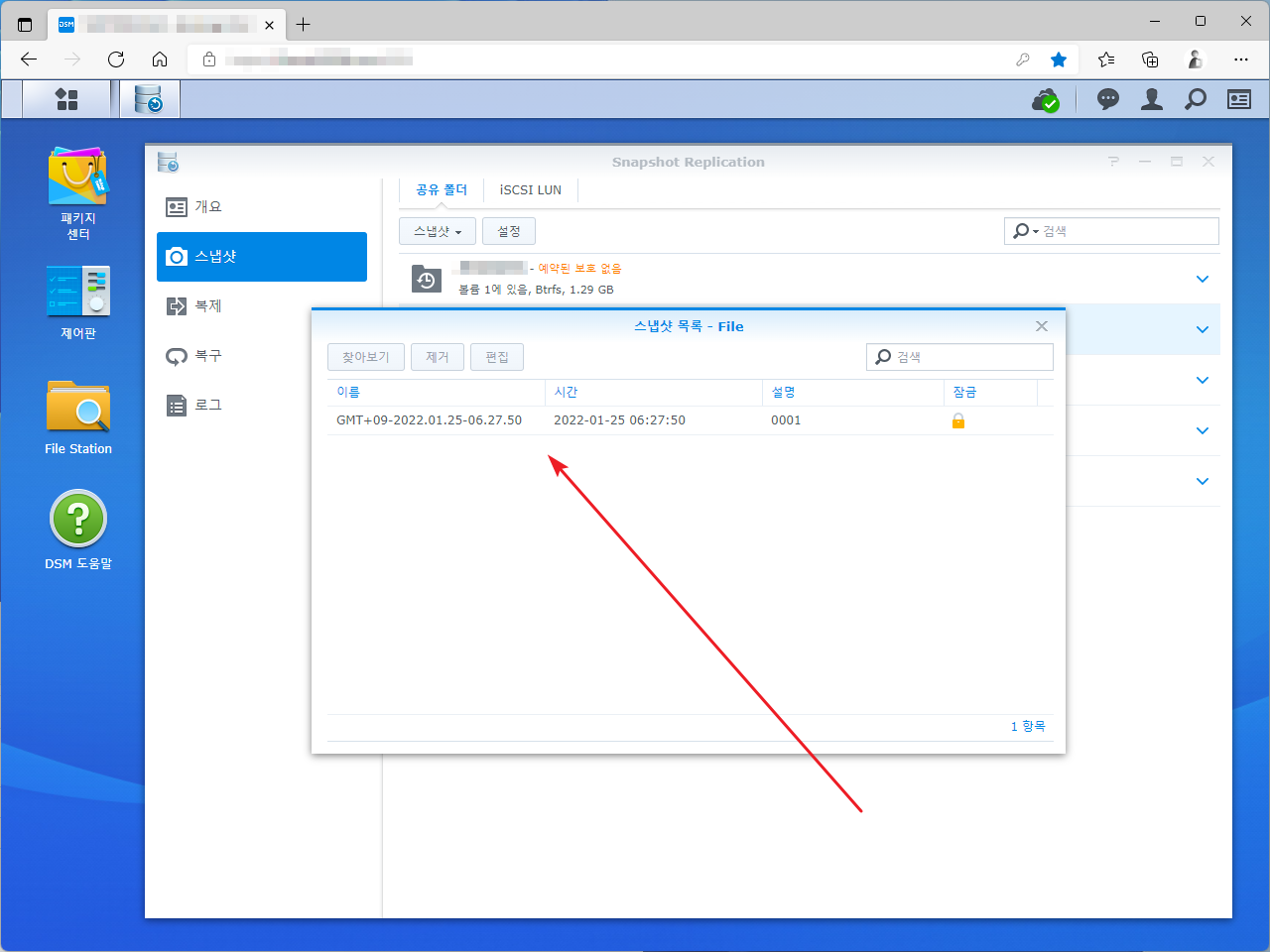Select 개요 in the sidebar
The width and height of the screenshot is (1270, 952).
(262, 207)
